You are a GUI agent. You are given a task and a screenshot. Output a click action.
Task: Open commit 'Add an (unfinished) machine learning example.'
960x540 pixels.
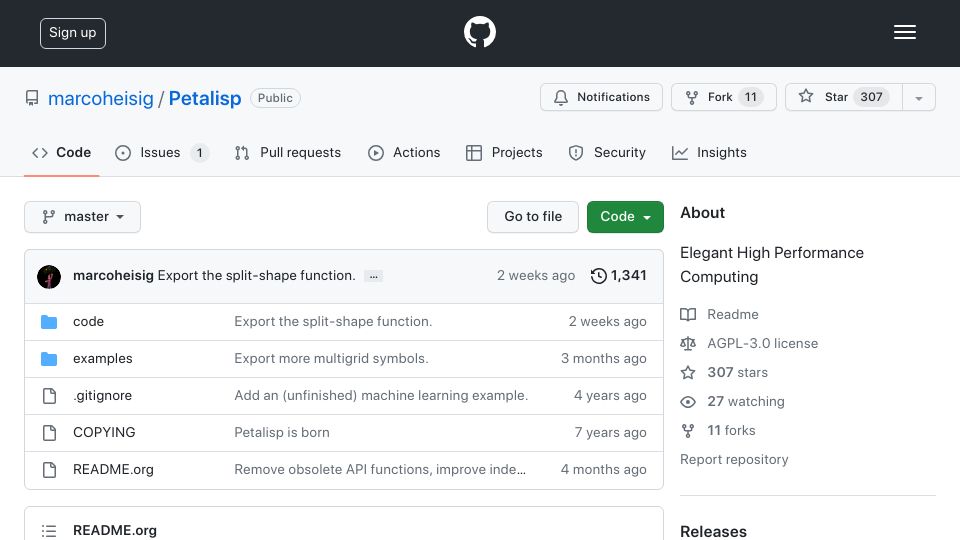coord(381,396)
